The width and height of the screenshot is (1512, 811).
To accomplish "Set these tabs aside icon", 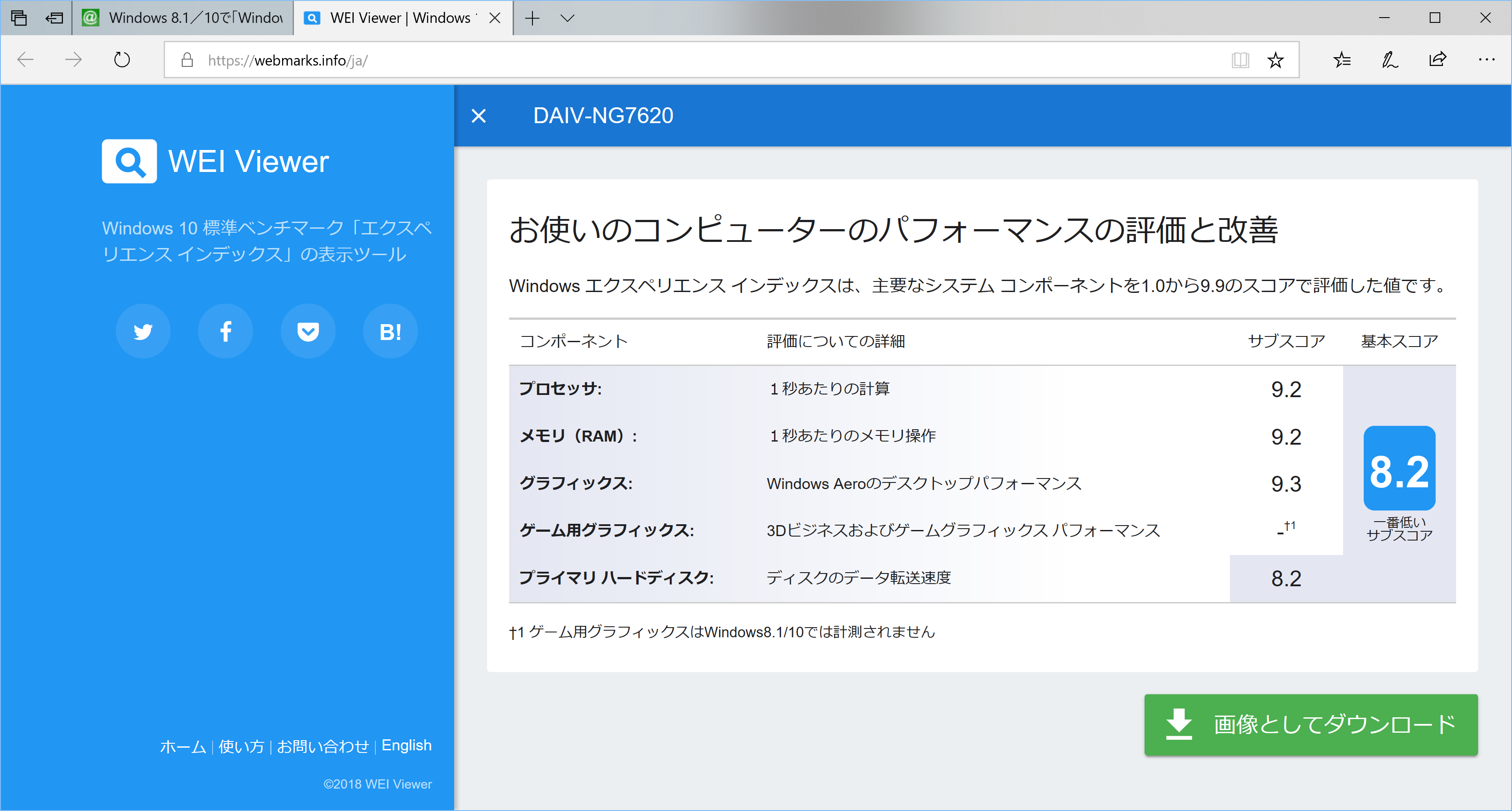I will [x=54, y=18].
